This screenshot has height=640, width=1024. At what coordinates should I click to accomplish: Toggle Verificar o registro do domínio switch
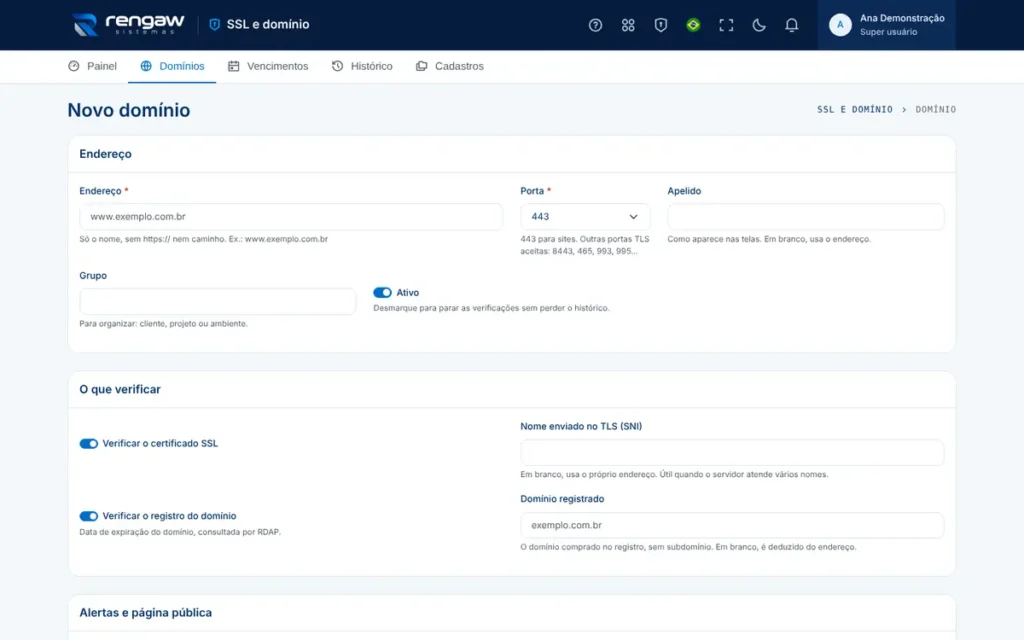pyautogui.click(x=88, y=516)
